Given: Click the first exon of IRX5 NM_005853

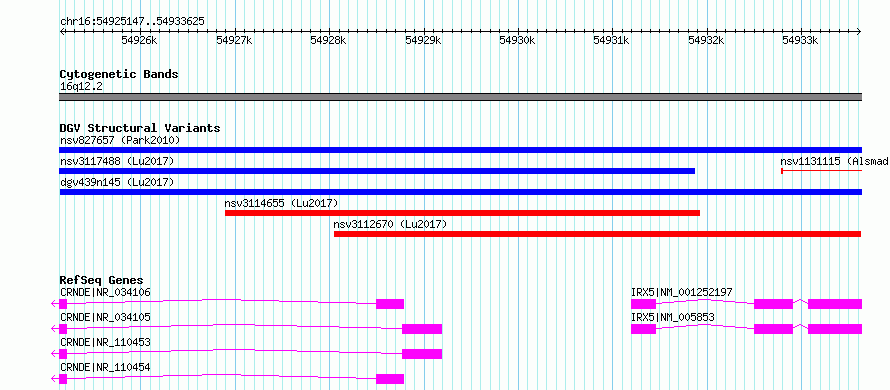Looking at the screenshot, I should [643, 329].
